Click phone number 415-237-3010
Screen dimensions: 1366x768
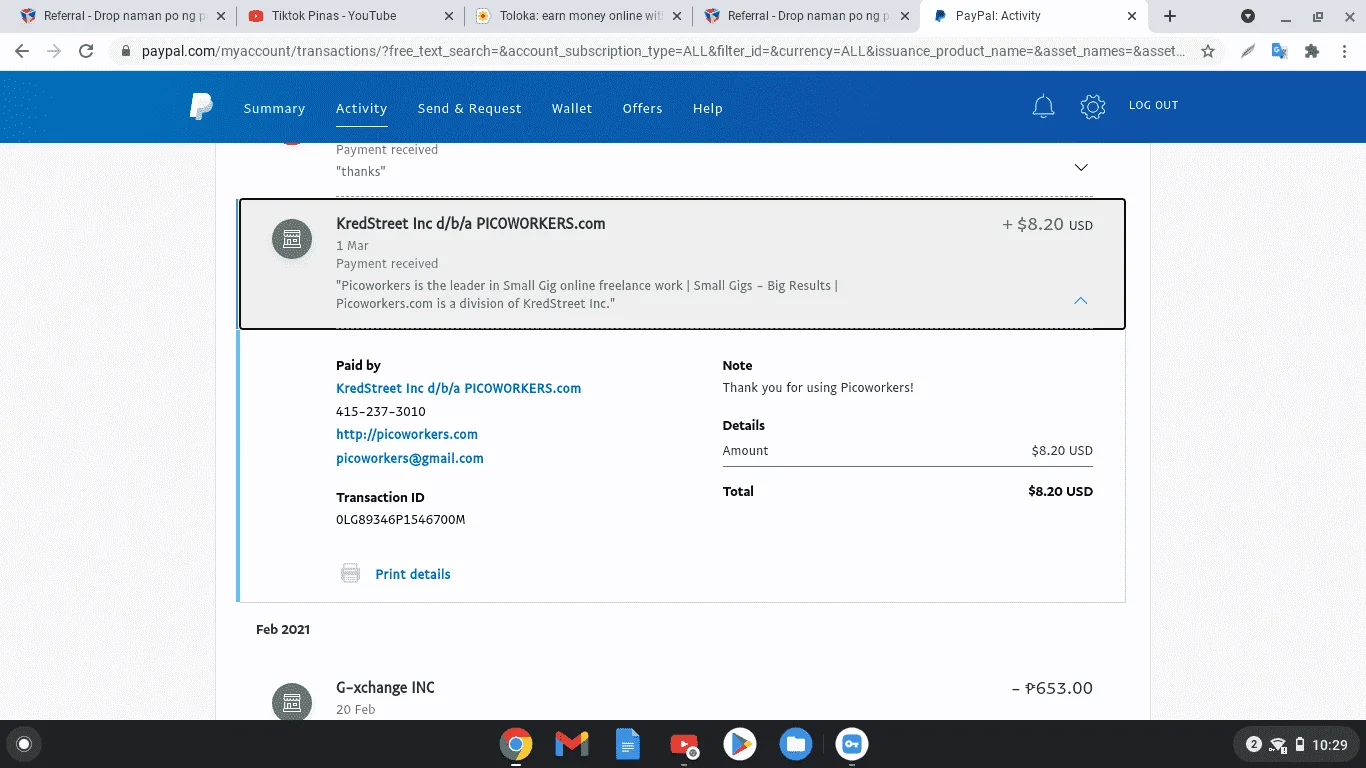point(381,412)
